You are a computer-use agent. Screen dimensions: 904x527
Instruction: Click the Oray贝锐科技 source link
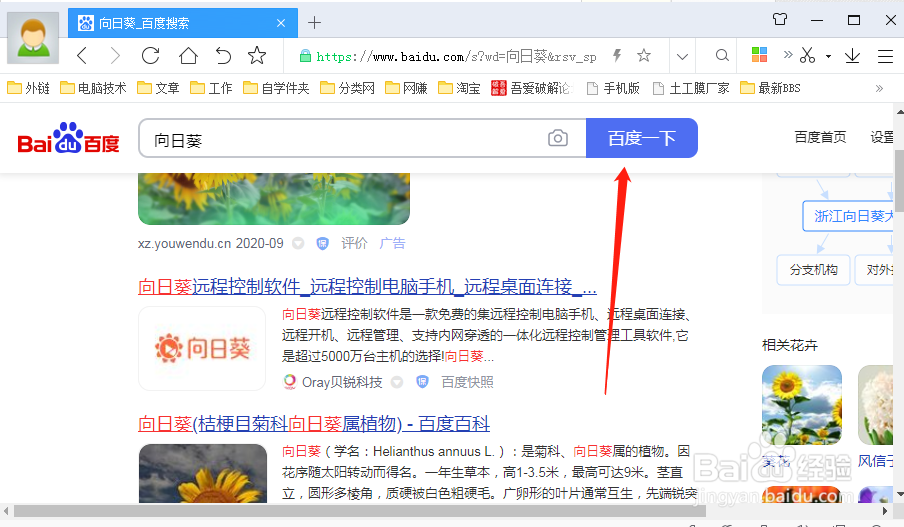pos(342,382)
